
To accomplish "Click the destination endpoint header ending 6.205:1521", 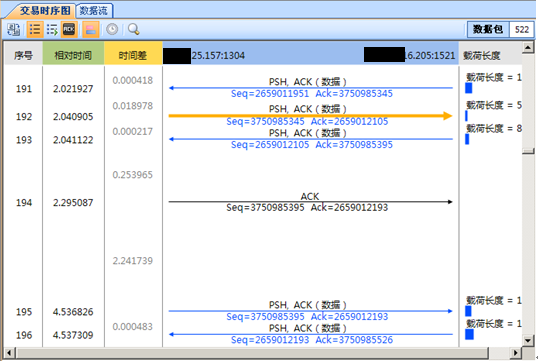I will coord(410,56).
